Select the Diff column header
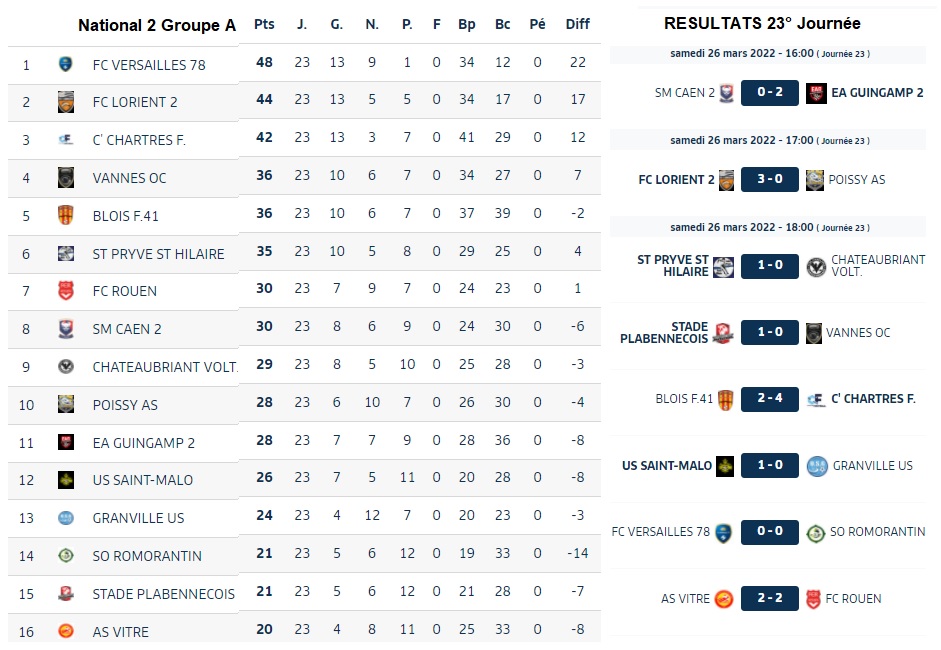 [577, 25]
